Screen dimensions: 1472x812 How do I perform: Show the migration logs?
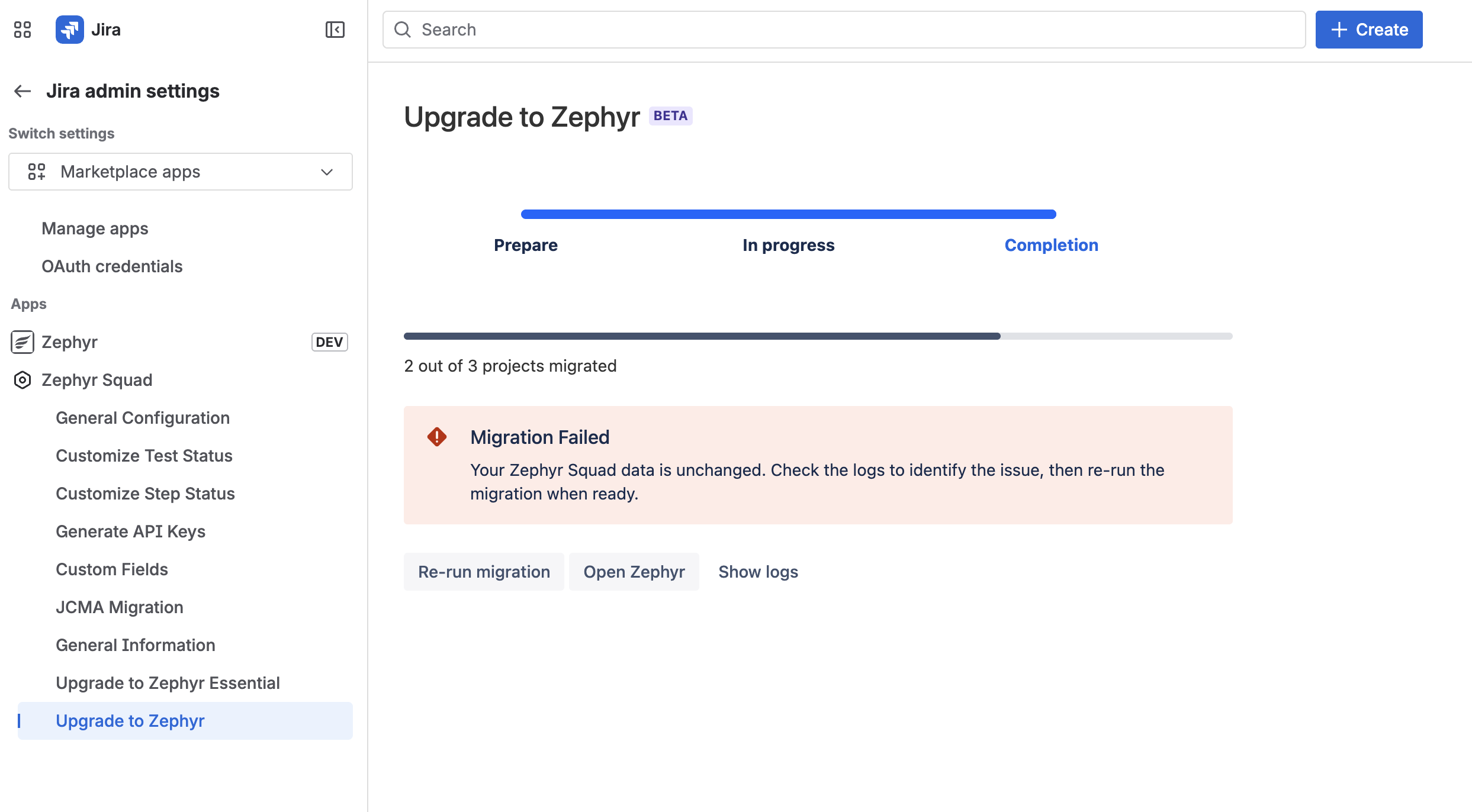point(758,572)
